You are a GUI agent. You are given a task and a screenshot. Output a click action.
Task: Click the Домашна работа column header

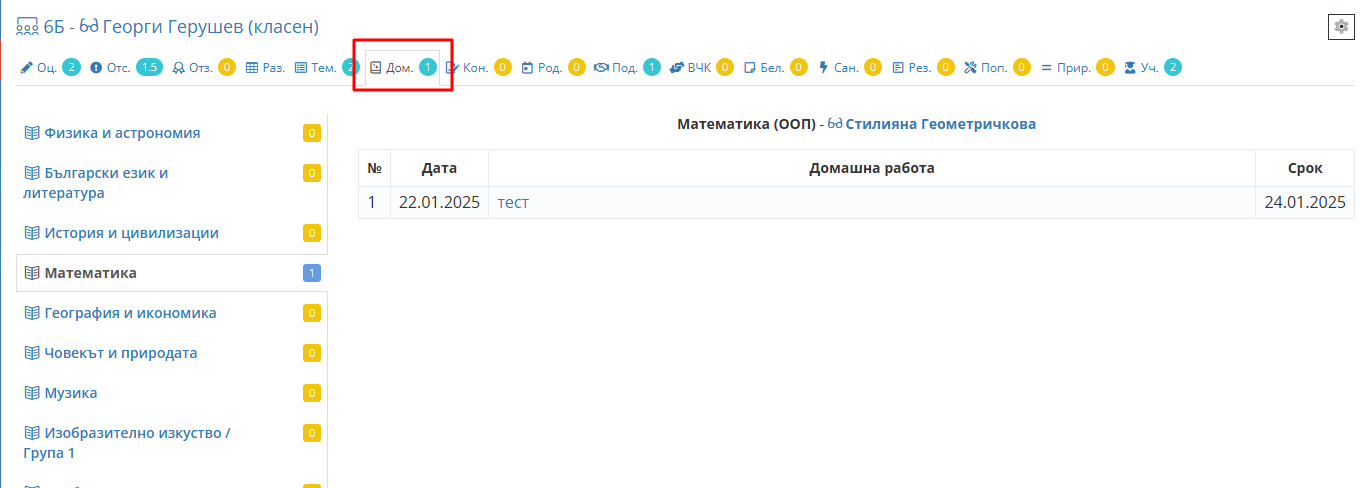[872, 168]
